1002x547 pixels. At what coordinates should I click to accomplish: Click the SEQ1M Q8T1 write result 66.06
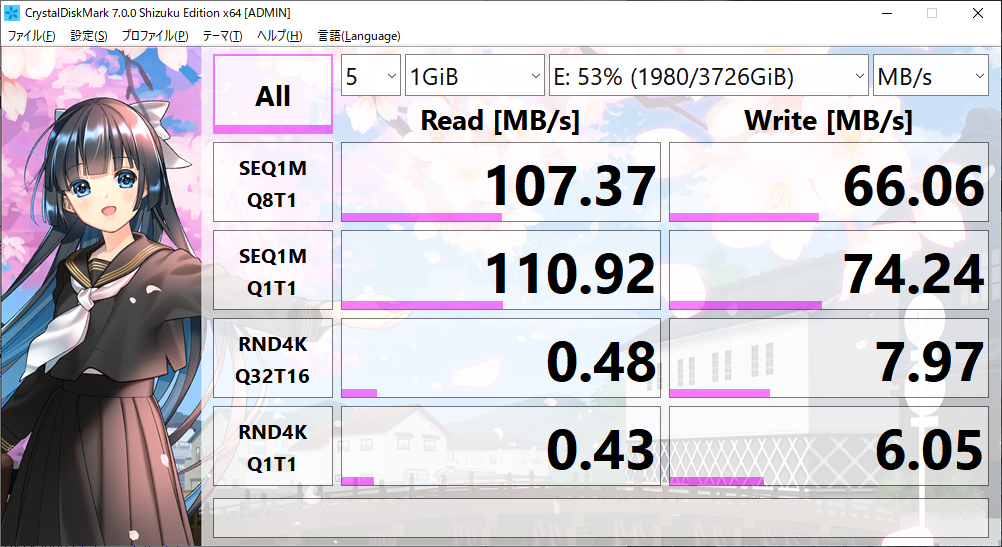click(829, 182)
